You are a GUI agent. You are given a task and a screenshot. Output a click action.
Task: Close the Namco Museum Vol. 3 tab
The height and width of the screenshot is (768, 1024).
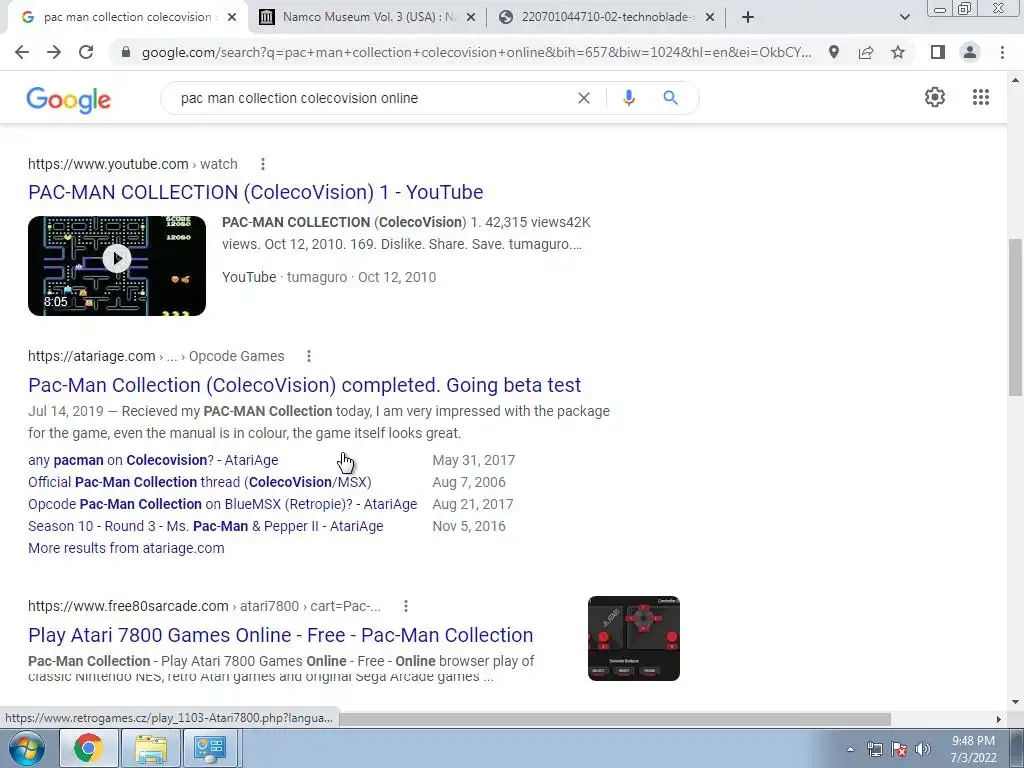click(x=471, y=18)
